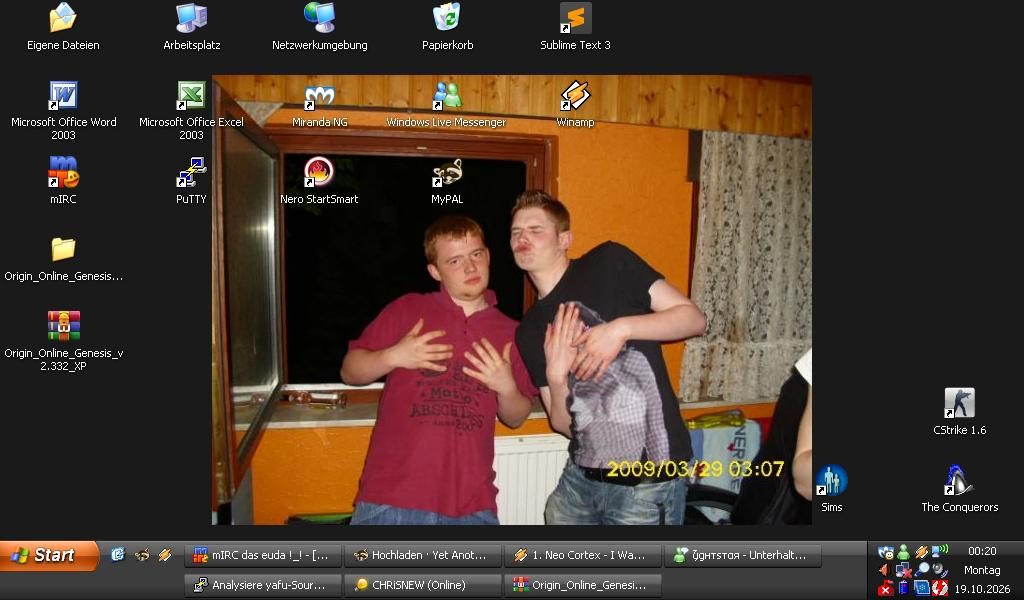Screen dimensions: 1024x600
Task: Click the red security alert shield tray icon
Action: click(886, 588)
